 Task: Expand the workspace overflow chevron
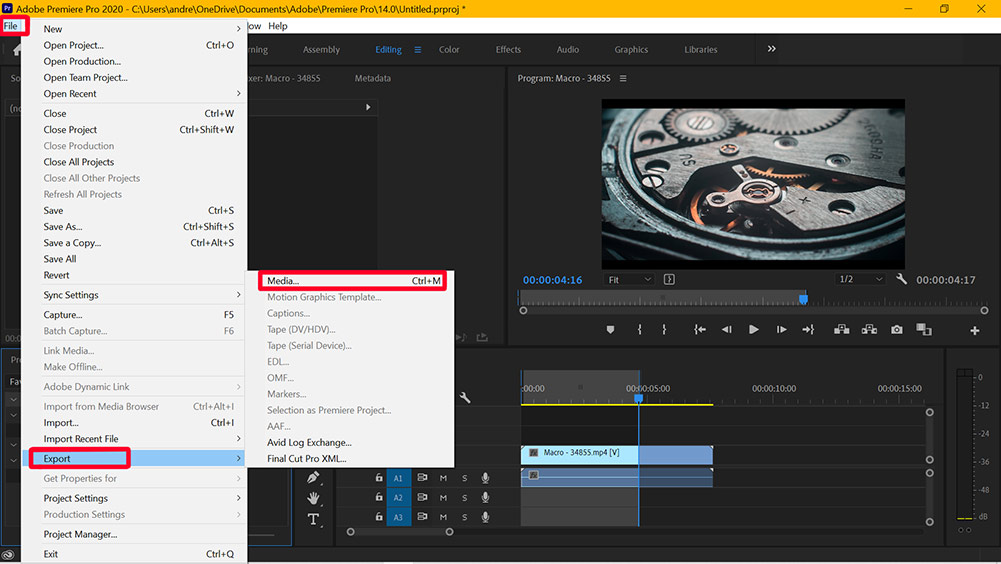(771, 49)
